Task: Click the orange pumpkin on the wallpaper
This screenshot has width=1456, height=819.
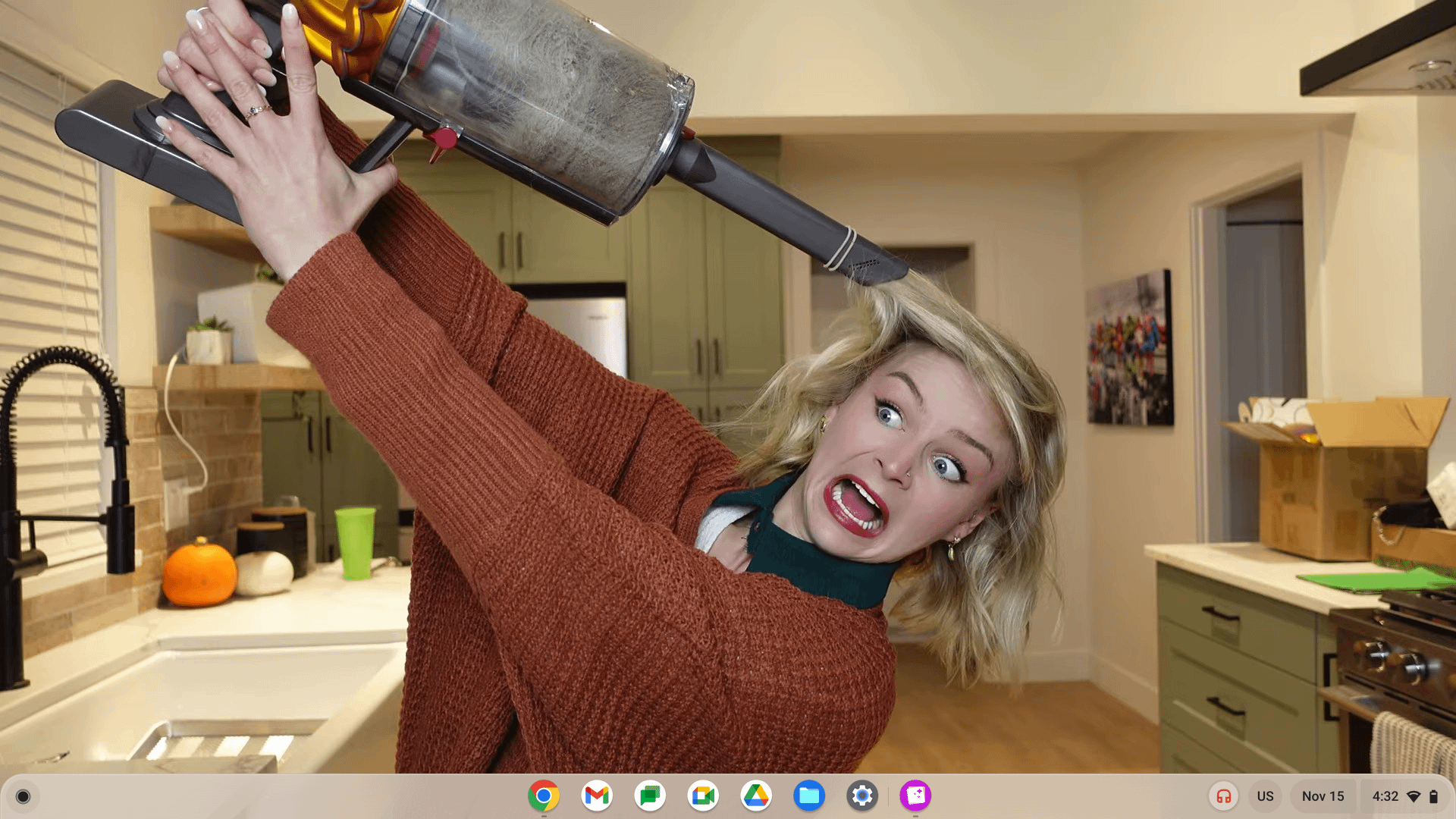Action: coord(199,574)
